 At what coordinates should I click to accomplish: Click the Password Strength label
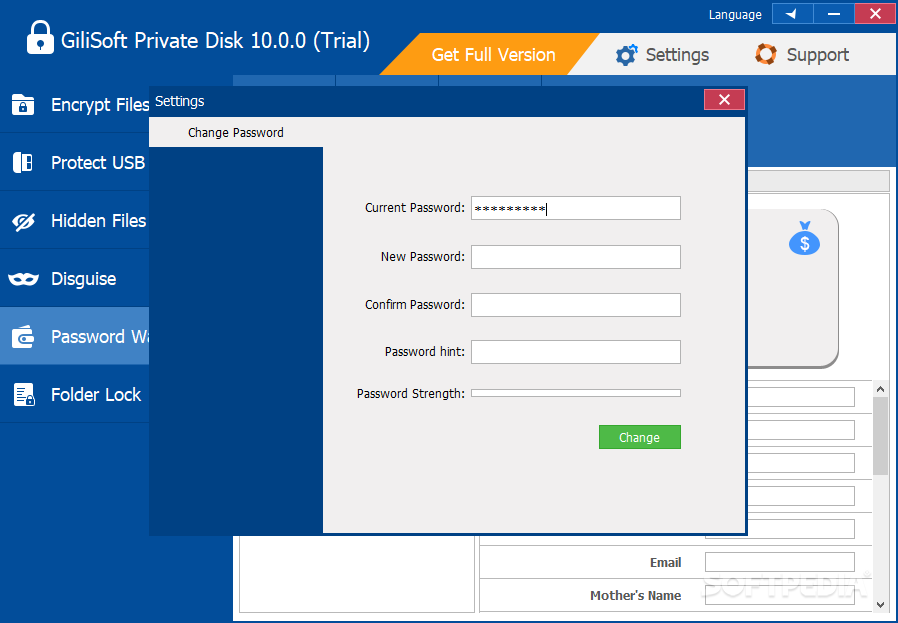411,394
